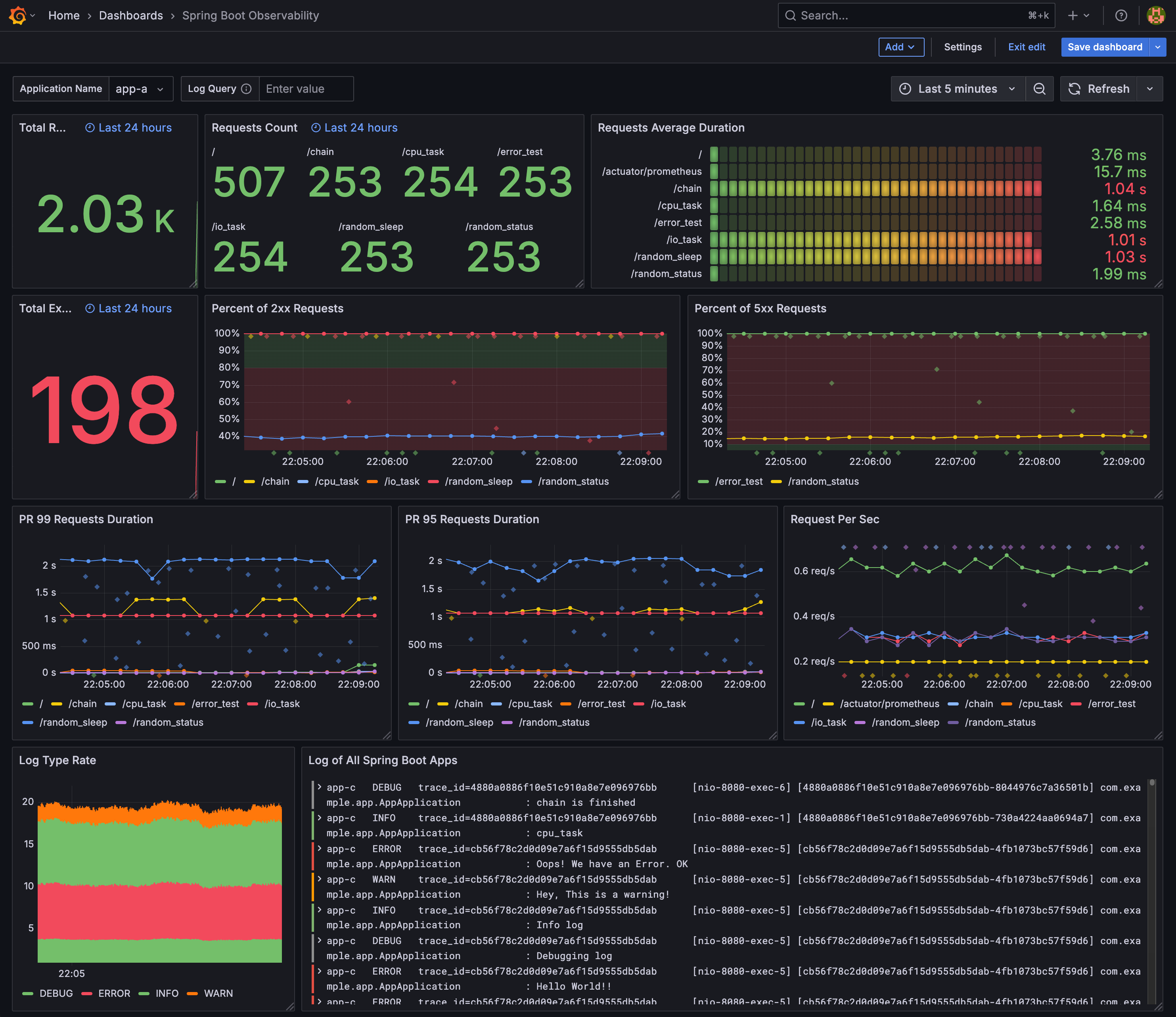The height and width of the screenshot is (1017, 1176).
Task: Go to Dashboards in the breadcrumb
Action: [x=130, y=15]
